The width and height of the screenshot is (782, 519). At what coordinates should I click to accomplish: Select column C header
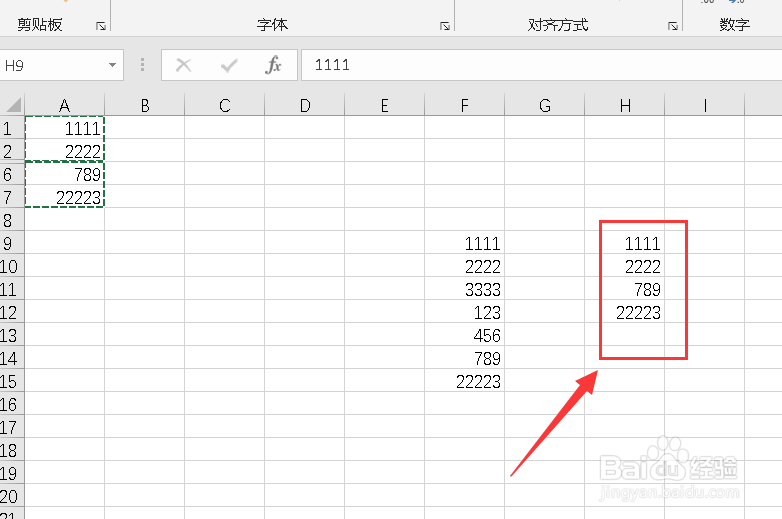[x=224, y=105]
